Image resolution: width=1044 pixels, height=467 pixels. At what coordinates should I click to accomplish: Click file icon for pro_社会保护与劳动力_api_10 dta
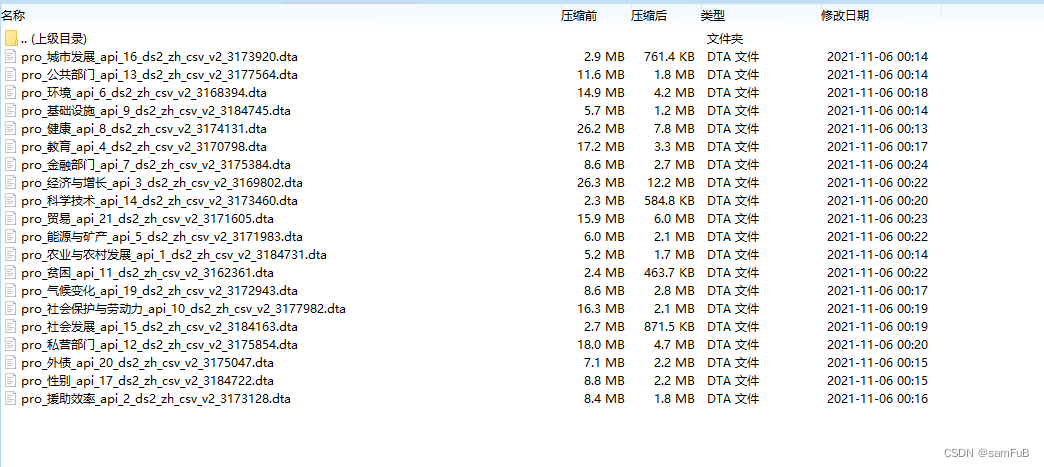click(10, 308)
